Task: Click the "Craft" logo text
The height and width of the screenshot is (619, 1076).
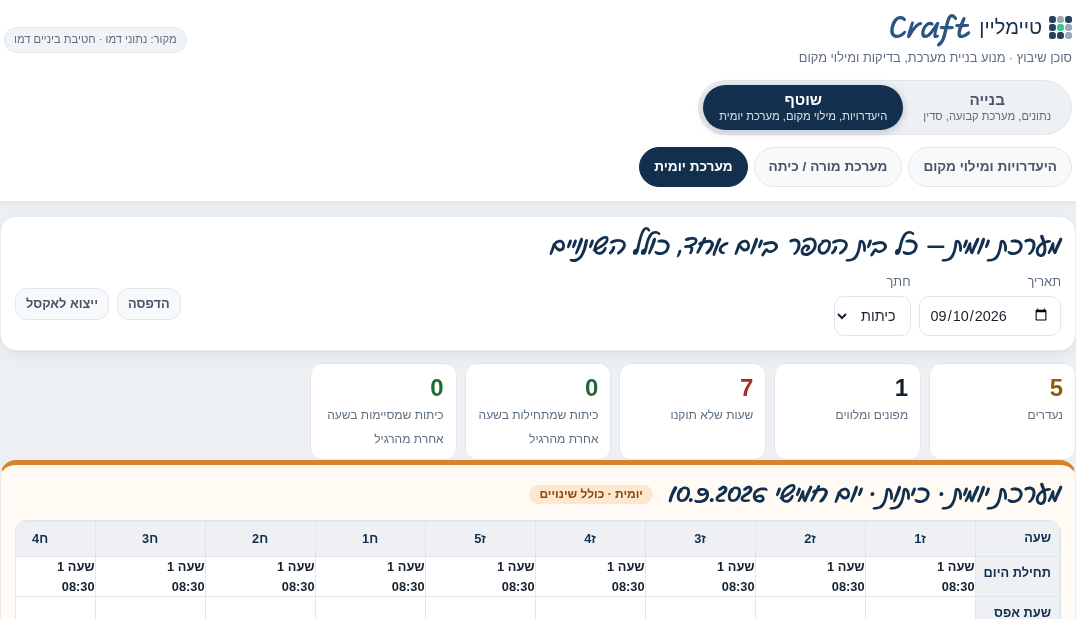Action: (x=929, y=29)
